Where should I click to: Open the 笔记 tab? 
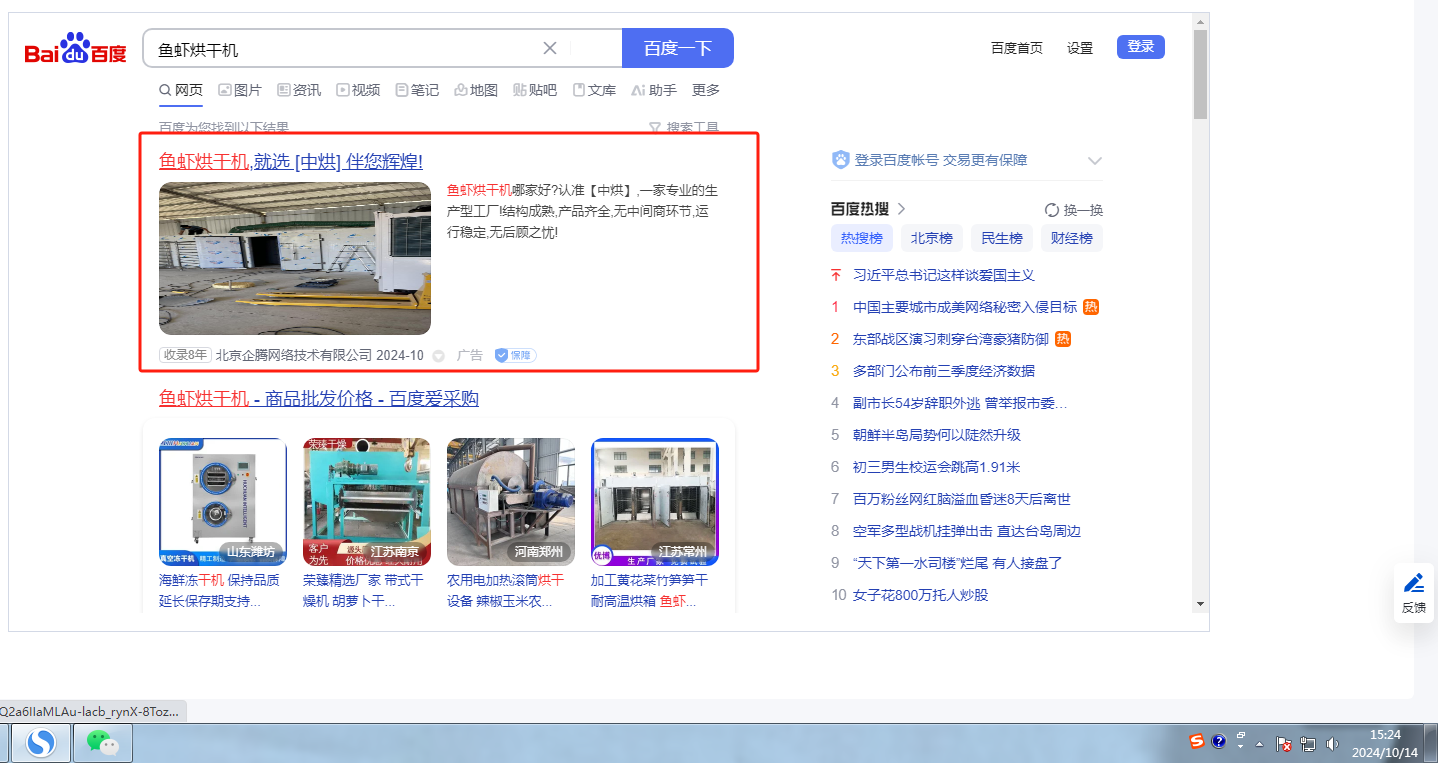(417, 90)
